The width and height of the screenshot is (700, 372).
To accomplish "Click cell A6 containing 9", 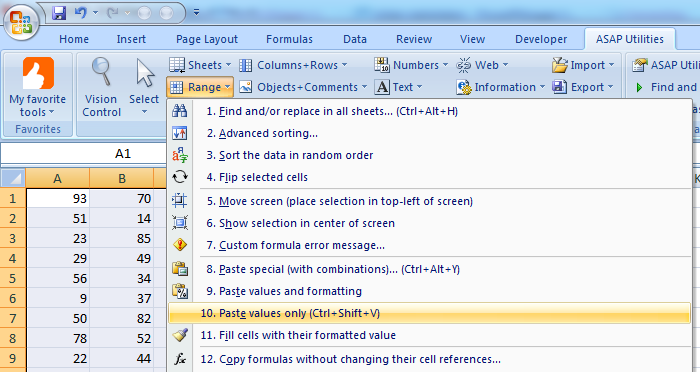I will click(x=58, y=298).
